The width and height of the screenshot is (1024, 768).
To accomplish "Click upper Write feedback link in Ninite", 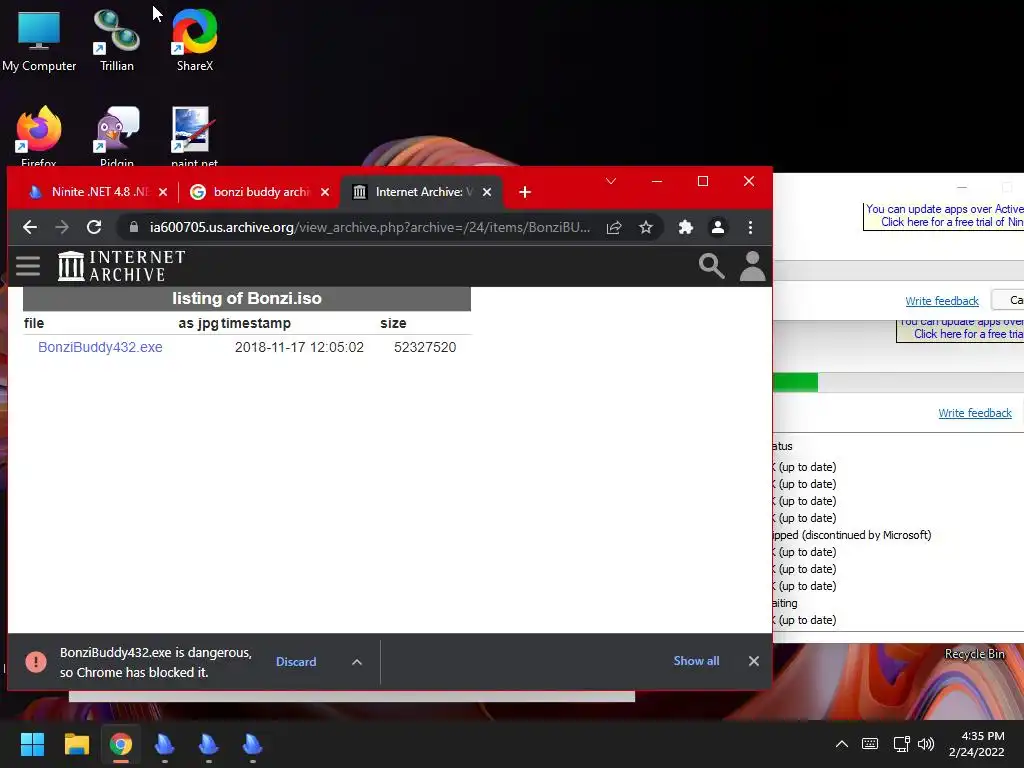I will click(942, 301).
